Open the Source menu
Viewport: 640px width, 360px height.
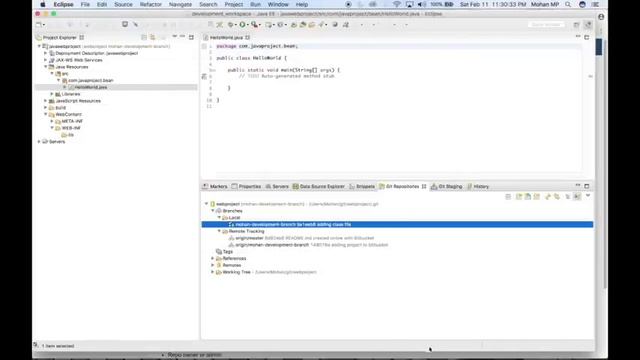(x=123, y=4)
